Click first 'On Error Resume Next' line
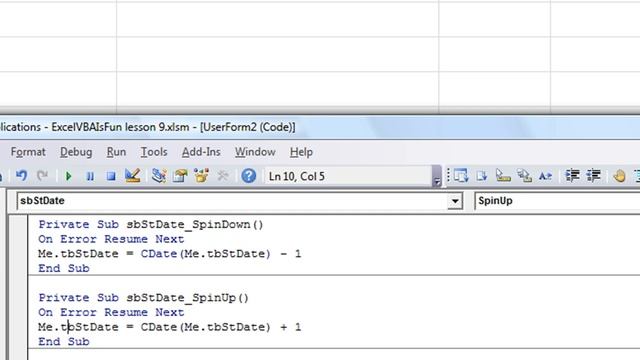 tap(111, 239)
